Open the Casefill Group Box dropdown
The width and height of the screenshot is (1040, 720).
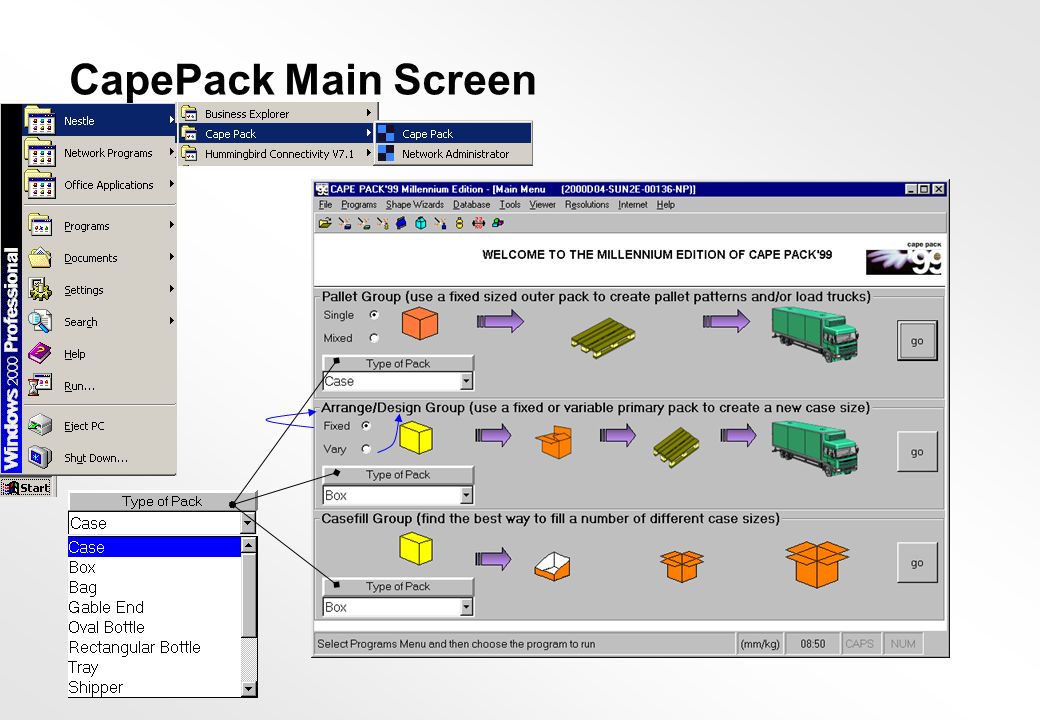466,607
